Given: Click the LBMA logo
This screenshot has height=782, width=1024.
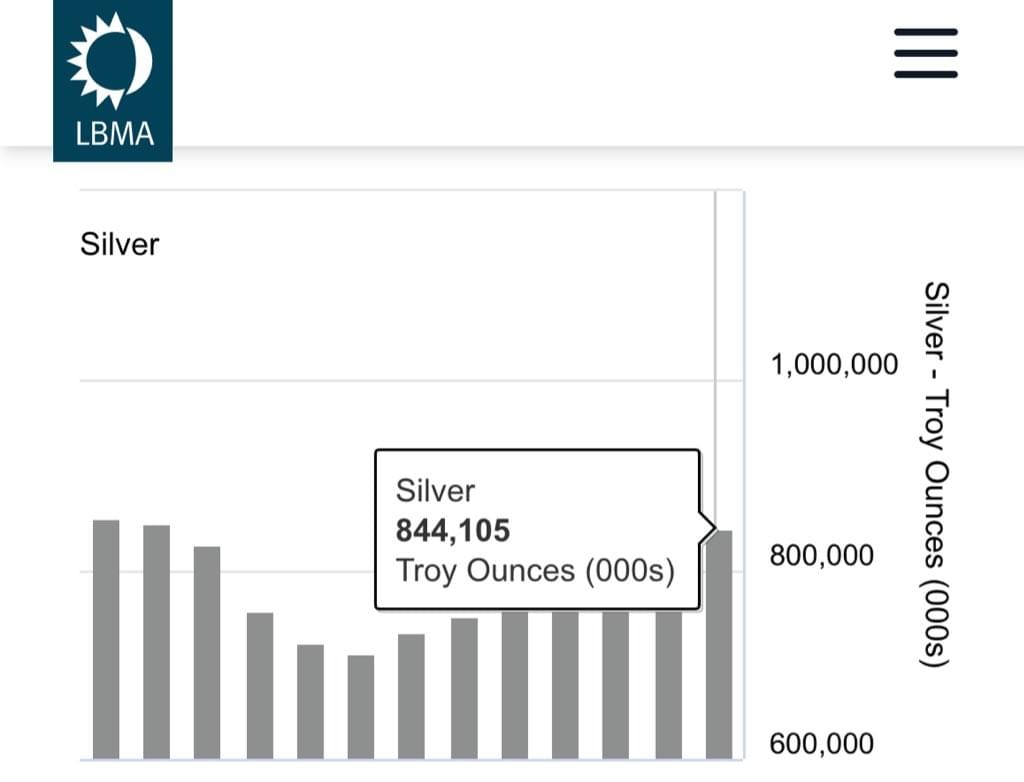Looking at the screenshot, I should [x=112, y=80].
